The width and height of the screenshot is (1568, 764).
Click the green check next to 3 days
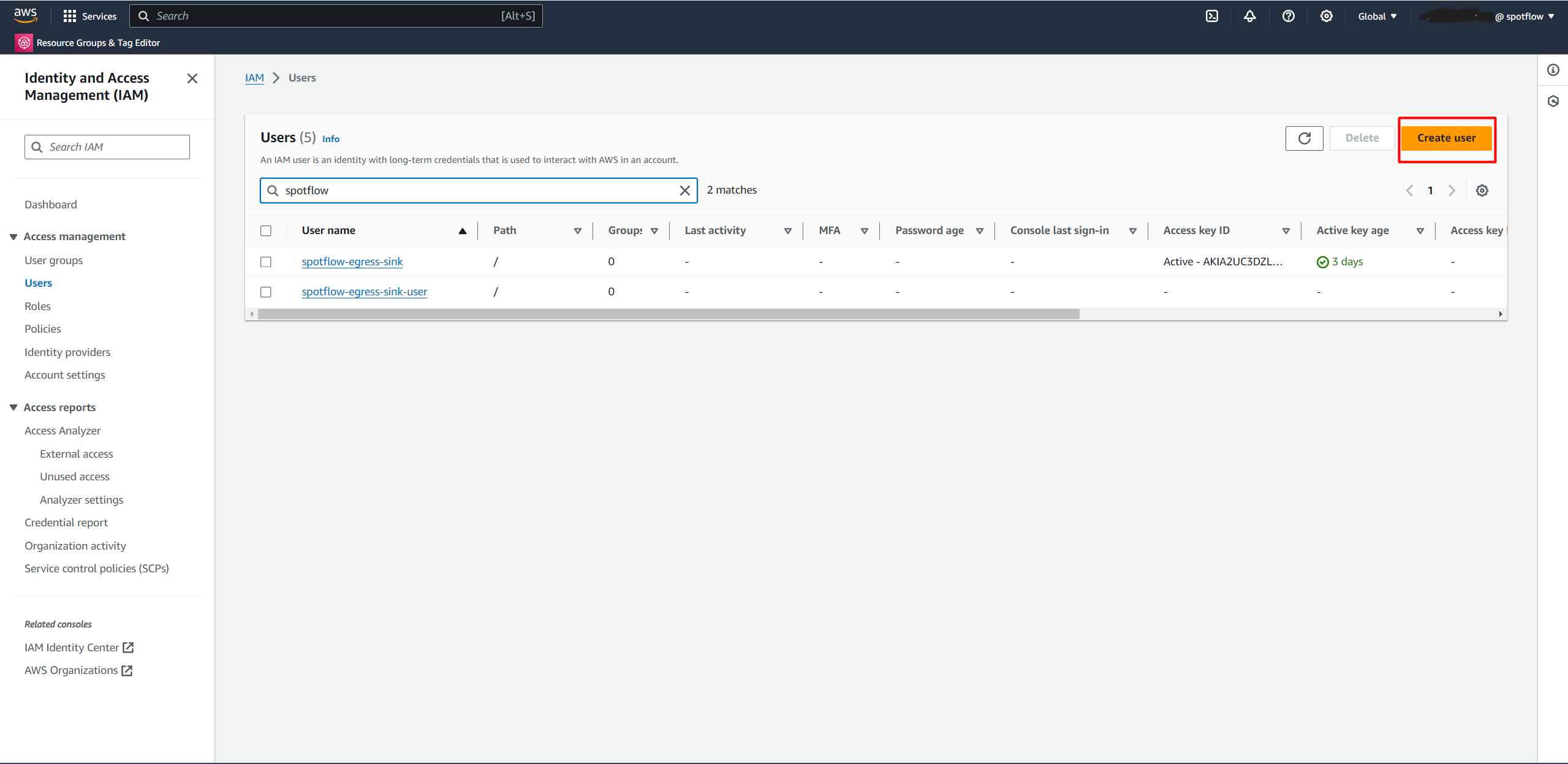tap(1322, 262)
